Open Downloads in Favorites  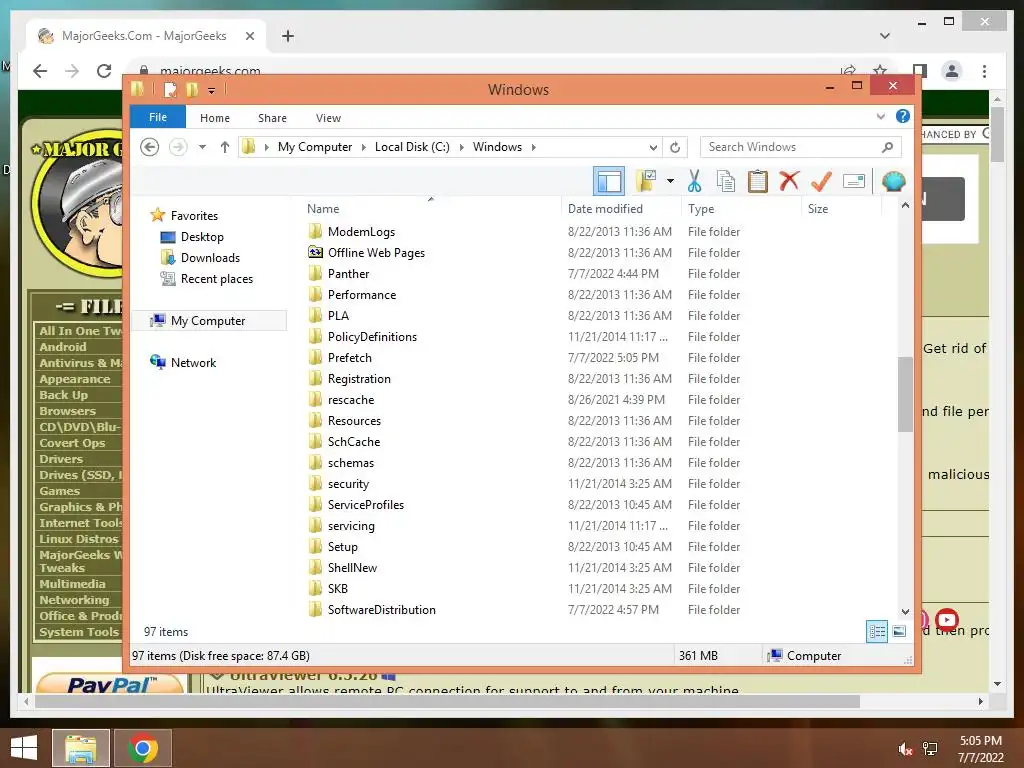[x=210, y=258]
